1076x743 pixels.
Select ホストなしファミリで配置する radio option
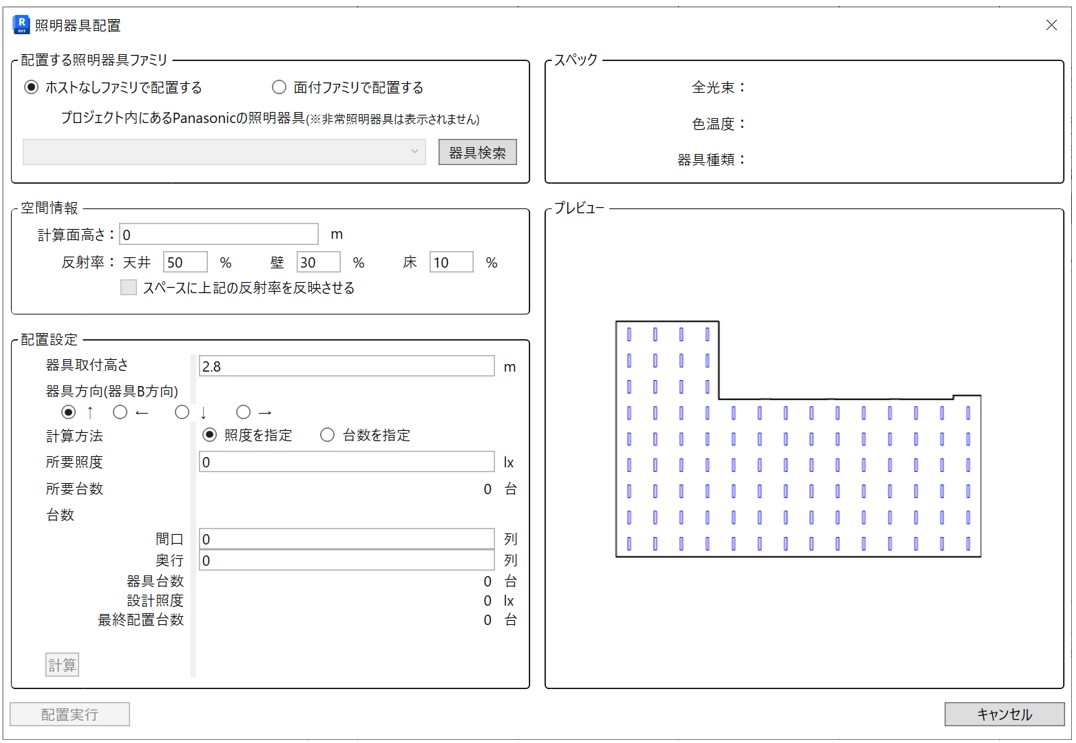(x=32, y=88)
